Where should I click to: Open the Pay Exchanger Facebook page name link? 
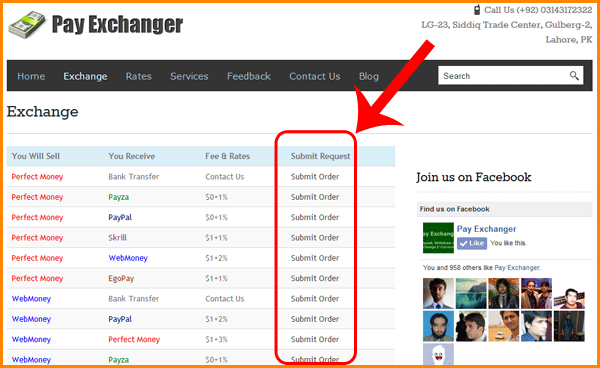(486, 229)
